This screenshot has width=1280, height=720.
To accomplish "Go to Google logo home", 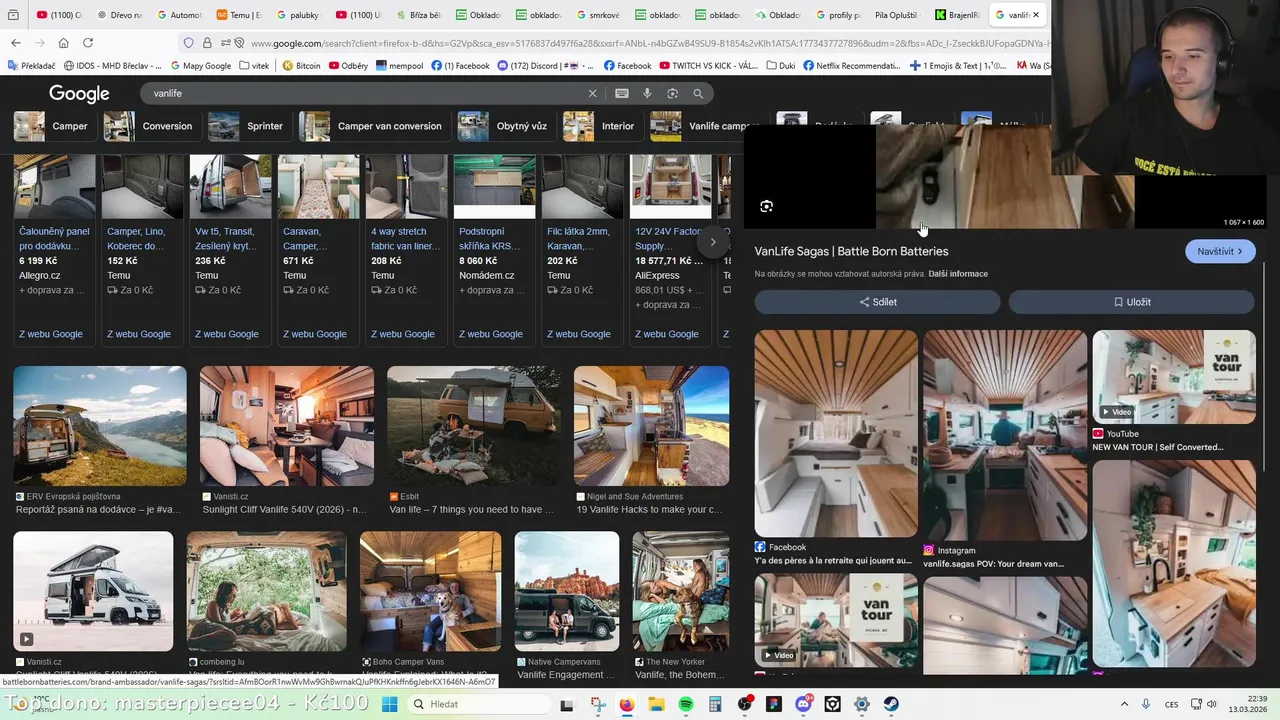I will point(79,94).
